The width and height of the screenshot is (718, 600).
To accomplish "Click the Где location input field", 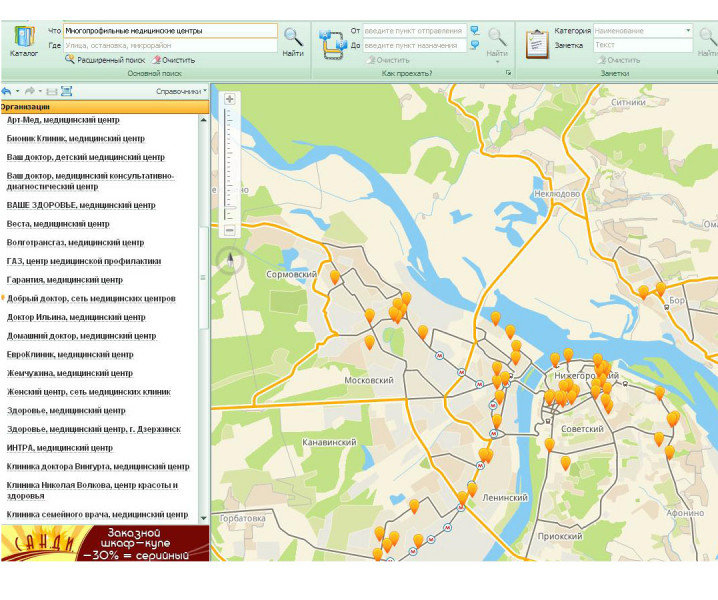I will point(170,45).
